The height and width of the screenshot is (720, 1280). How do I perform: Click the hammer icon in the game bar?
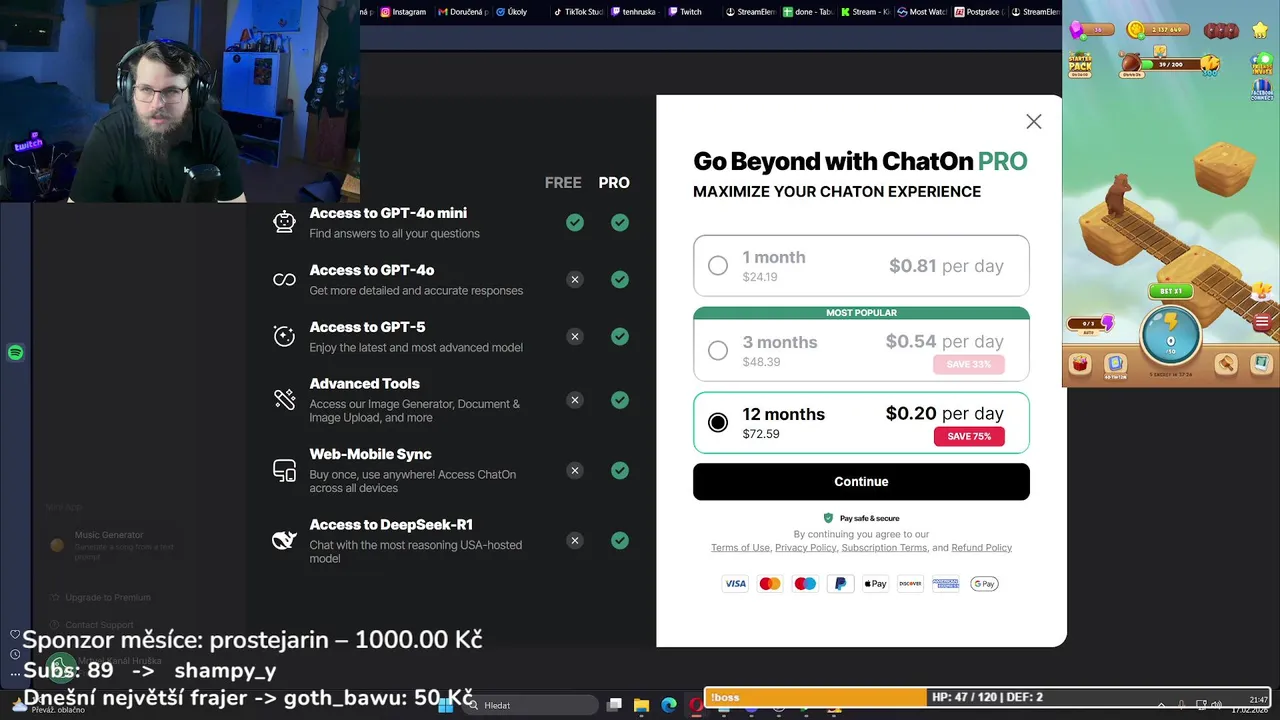[1226, 365]
